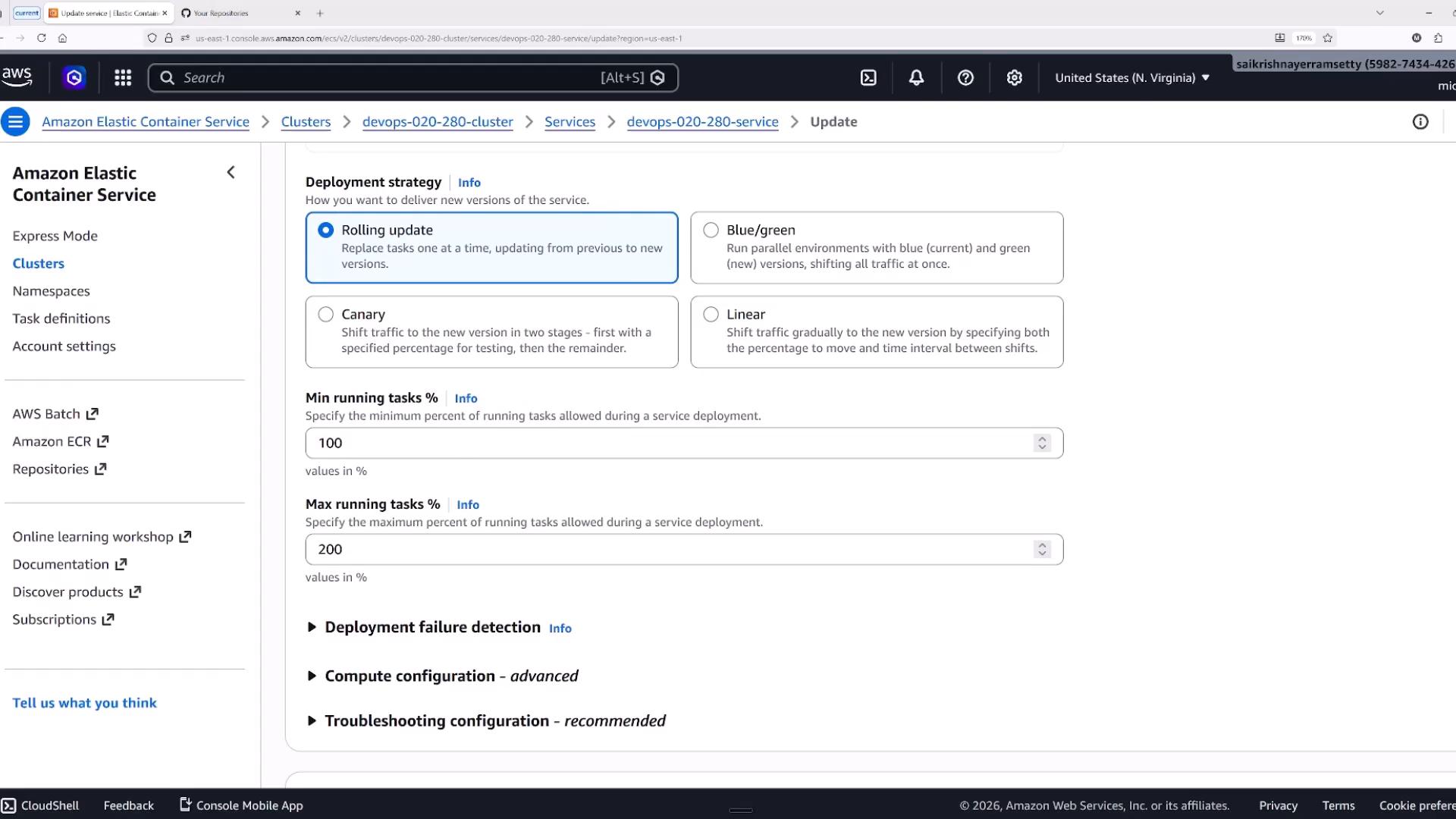Screen dimensions: 1456x819
Task: Select the Rolling update strategy
Action: [491, 247]
